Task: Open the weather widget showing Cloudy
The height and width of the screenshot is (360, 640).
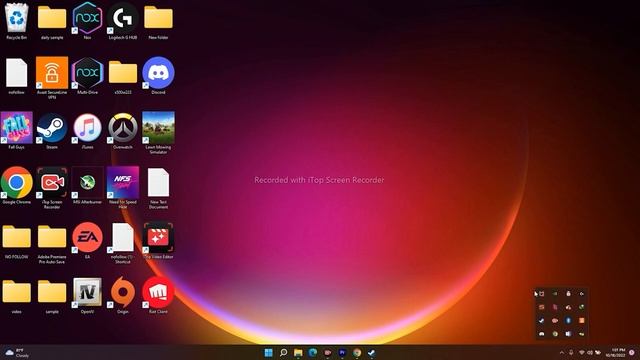Action: [17, 353]
